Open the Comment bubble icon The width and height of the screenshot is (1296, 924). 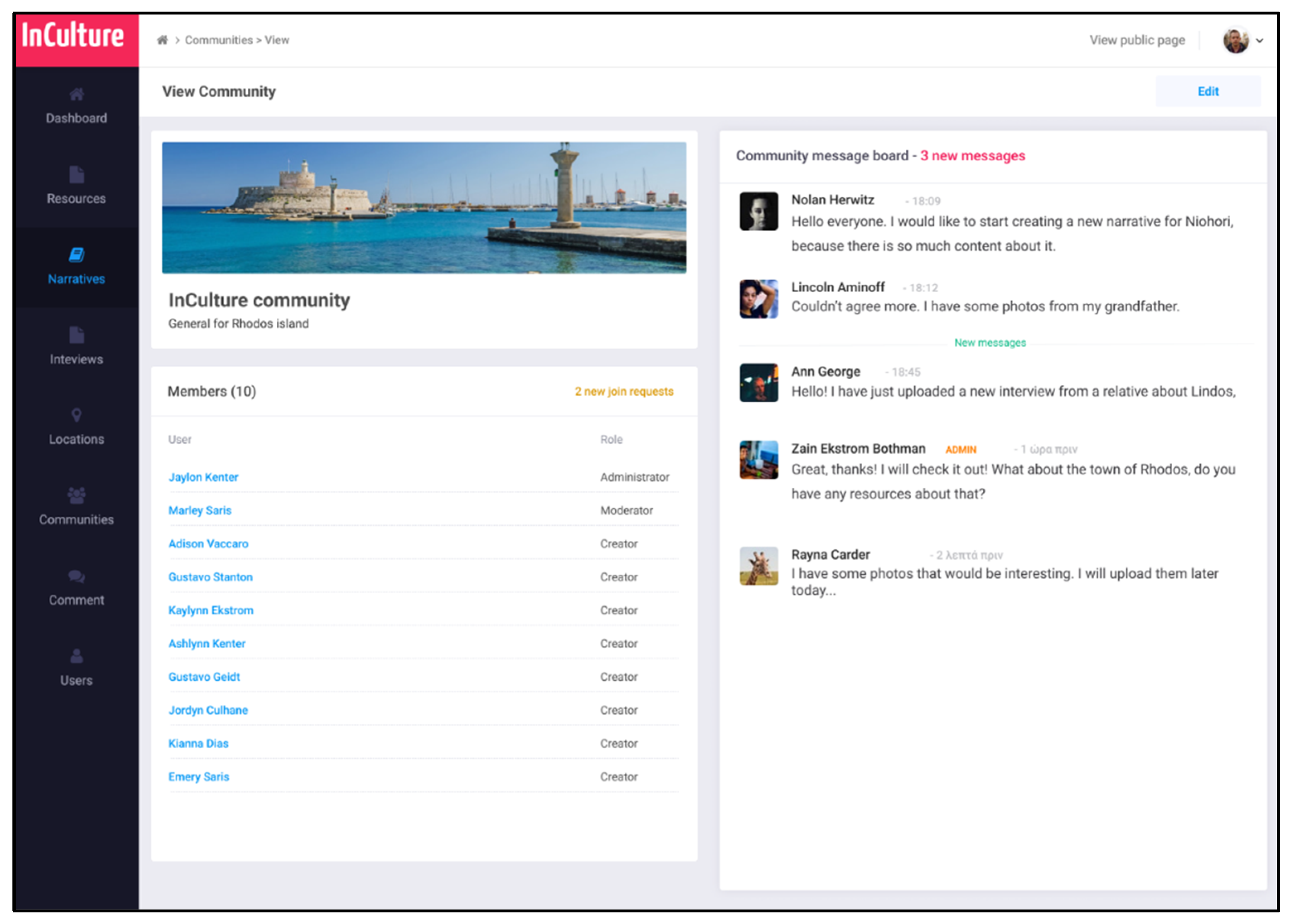point(77,577)
